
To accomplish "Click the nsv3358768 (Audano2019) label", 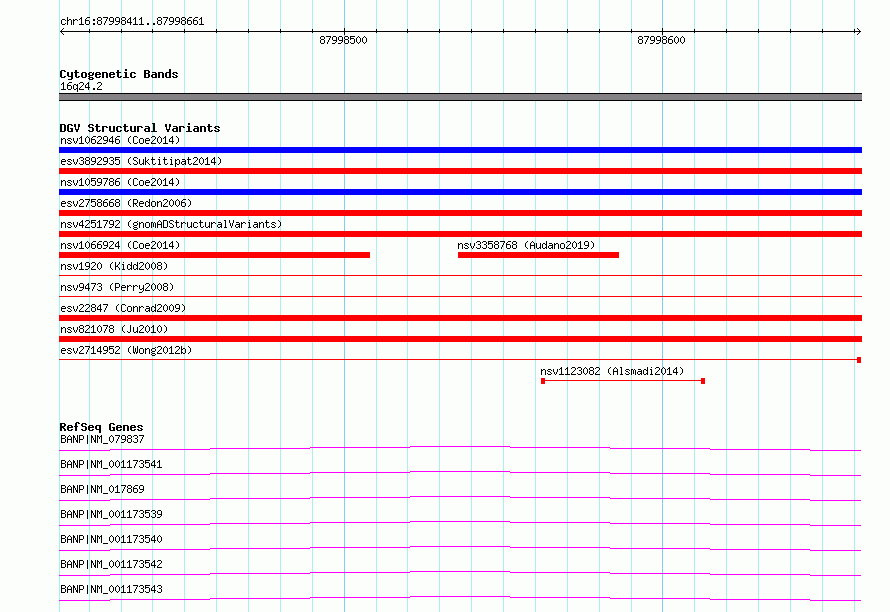I will 526,245.
